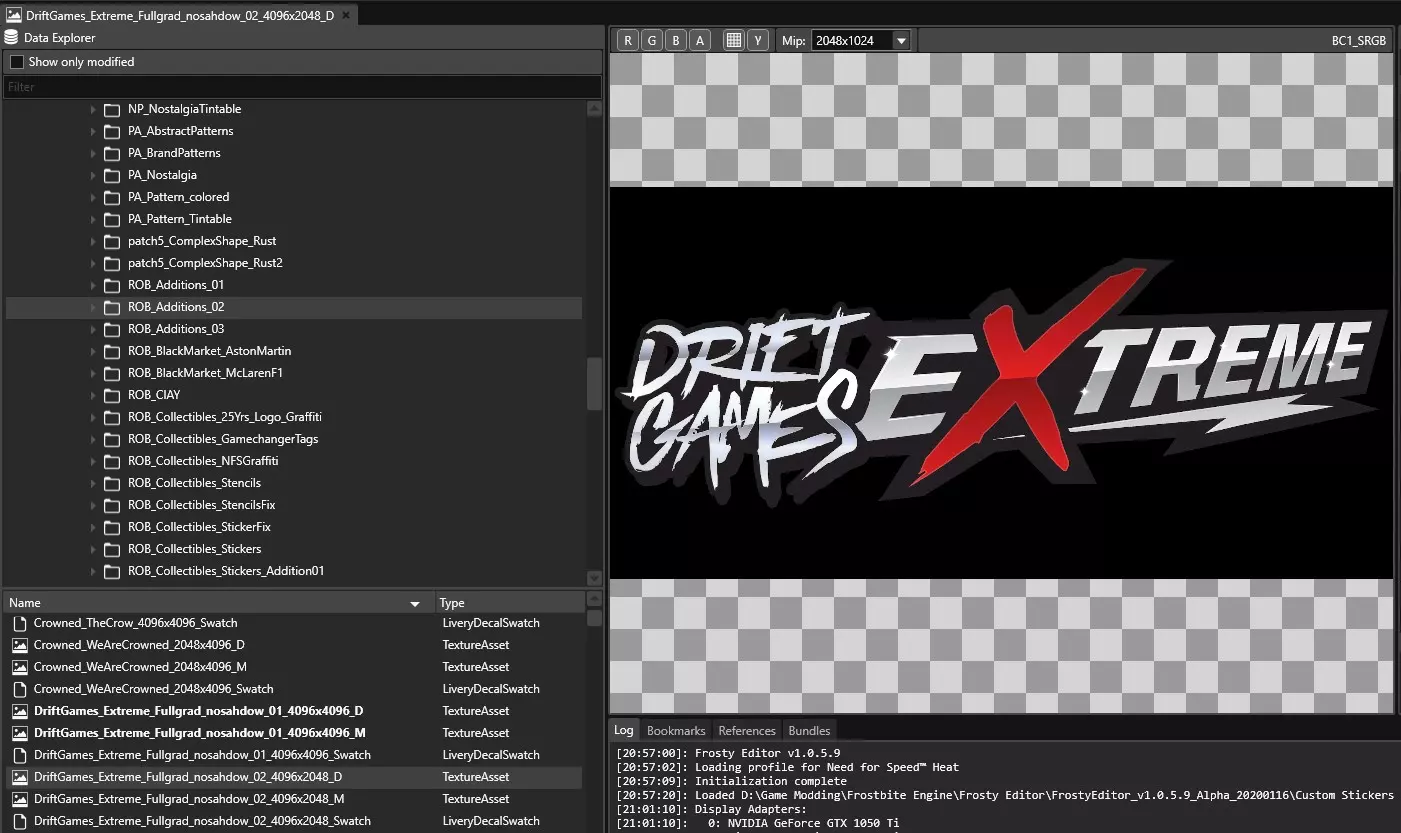This screenshot has height=833, width=1401.
Task: Click the sort arrow in the Name column header
Action: point(415,604)
